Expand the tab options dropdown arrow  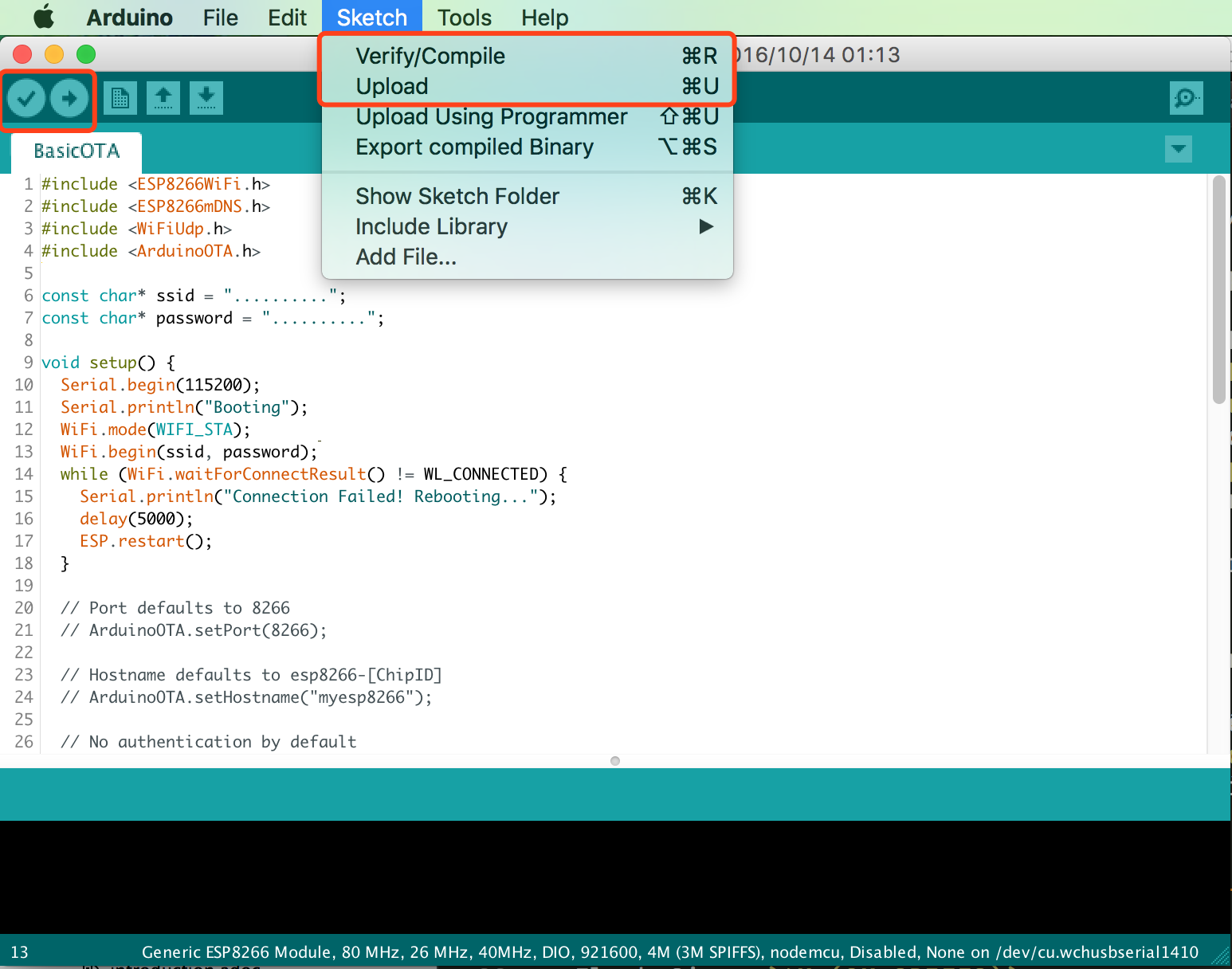[x=1179, y=149]
